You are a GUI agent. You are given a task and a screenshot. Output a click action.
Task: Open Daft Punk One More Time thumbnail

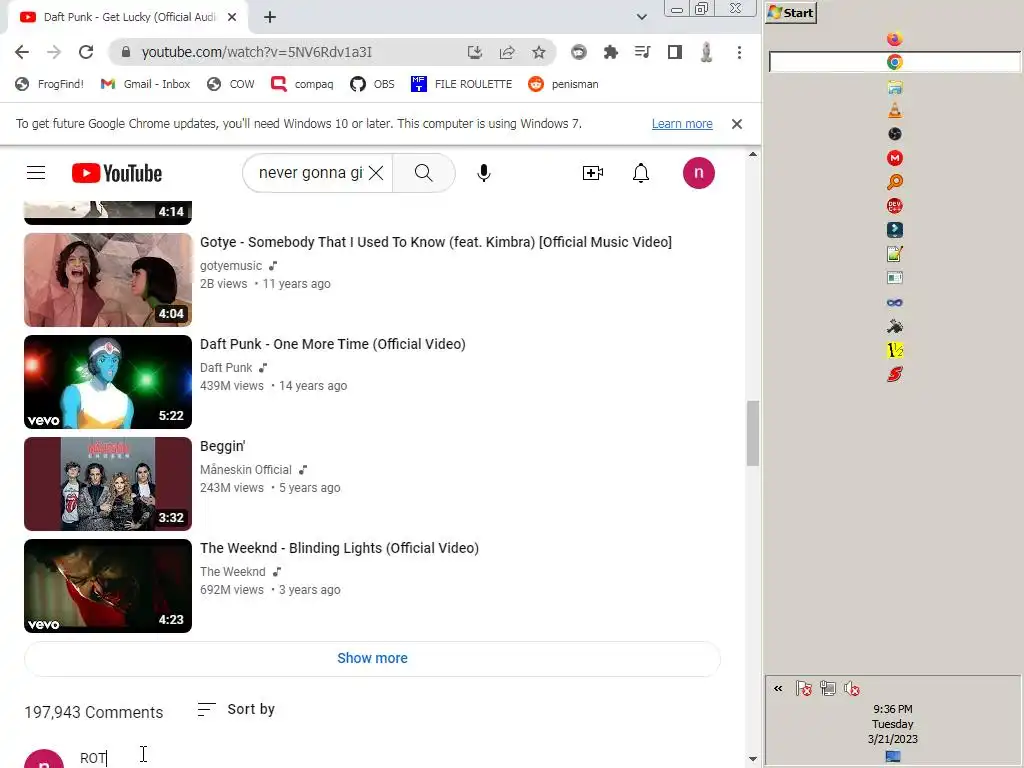[x=108, y=382]
